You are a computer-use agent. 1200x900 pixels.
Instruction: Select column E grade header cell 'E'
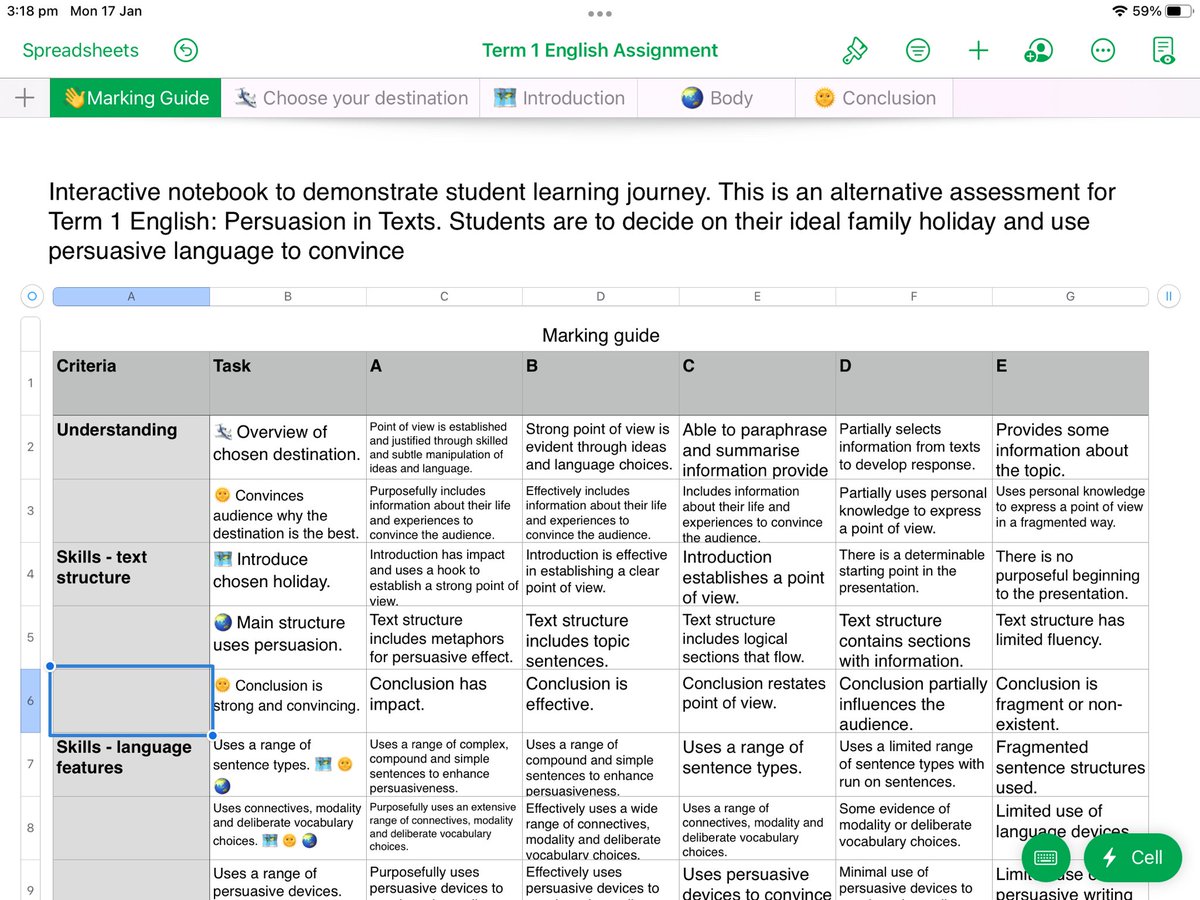1070,384
